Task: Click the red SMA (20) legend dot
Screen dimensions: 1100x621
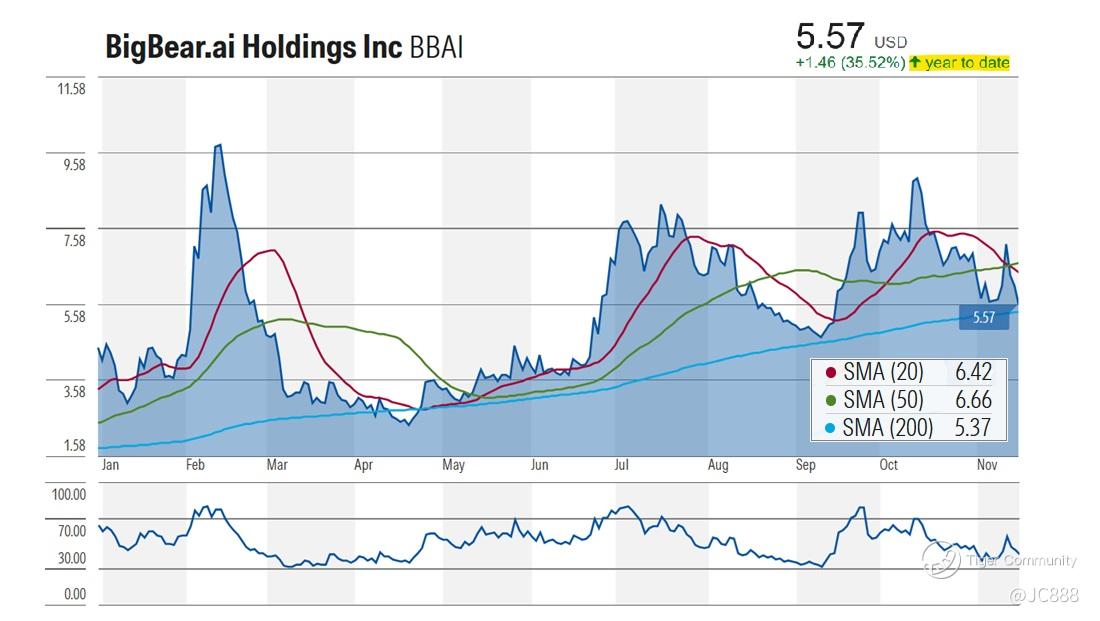Action: coord(831,373)
